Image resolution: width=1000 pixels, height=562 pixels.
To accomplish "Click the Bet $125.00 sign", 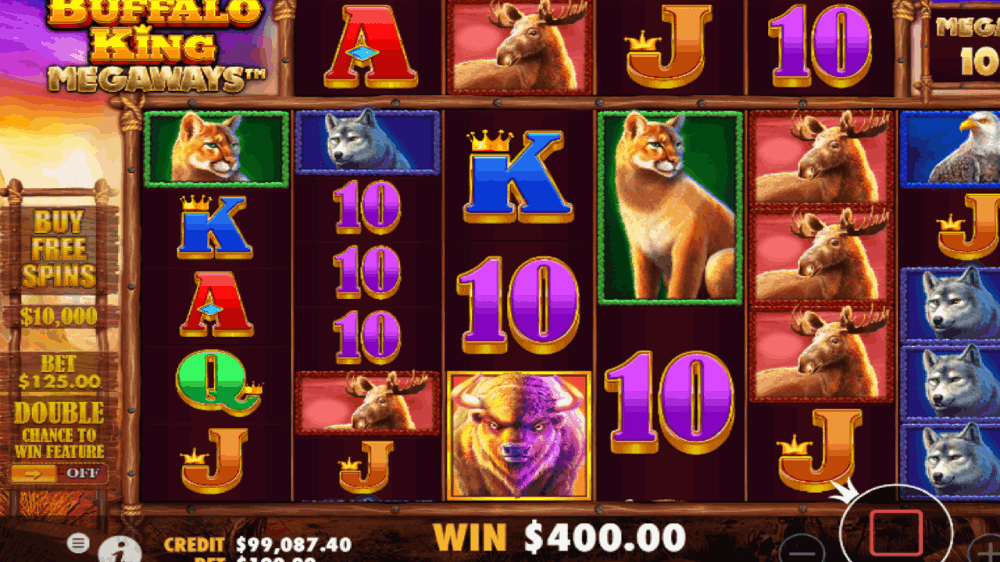I will point(59,373).
